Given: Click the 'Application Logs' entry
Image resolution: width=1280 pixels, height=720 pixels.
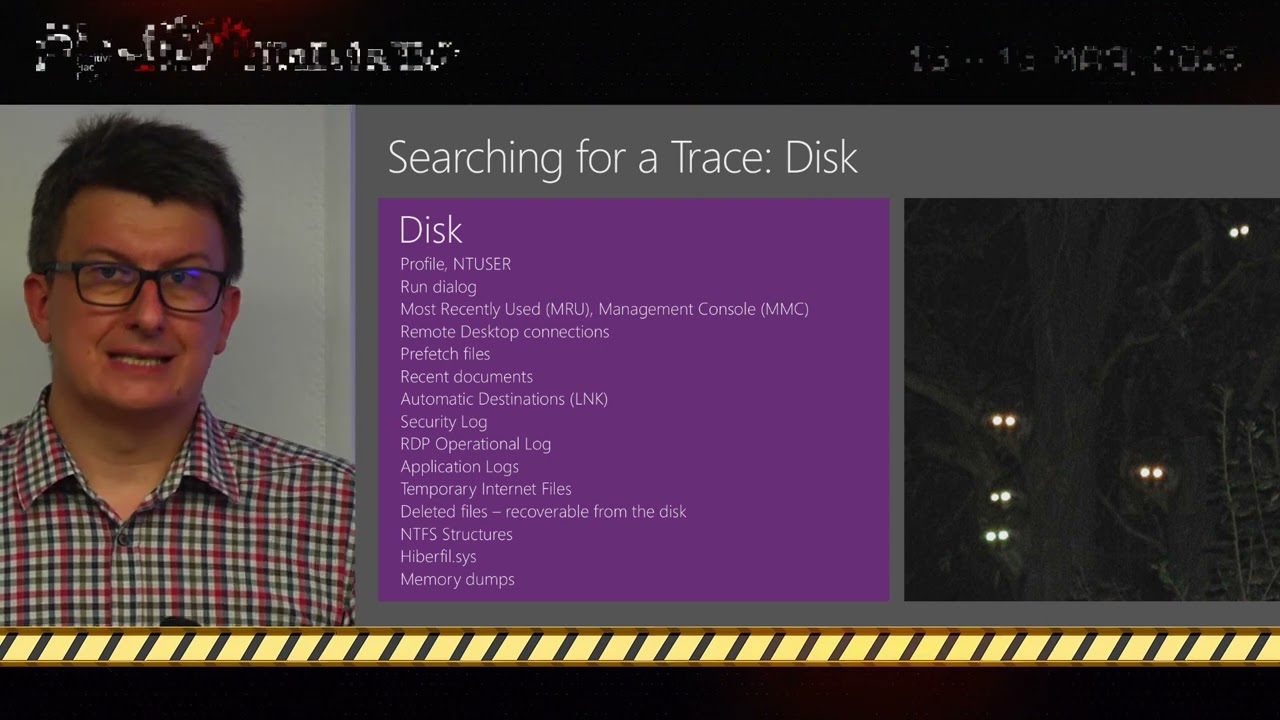Looking at the screenshot, I should pyautogui.click(x=459, y=466).
